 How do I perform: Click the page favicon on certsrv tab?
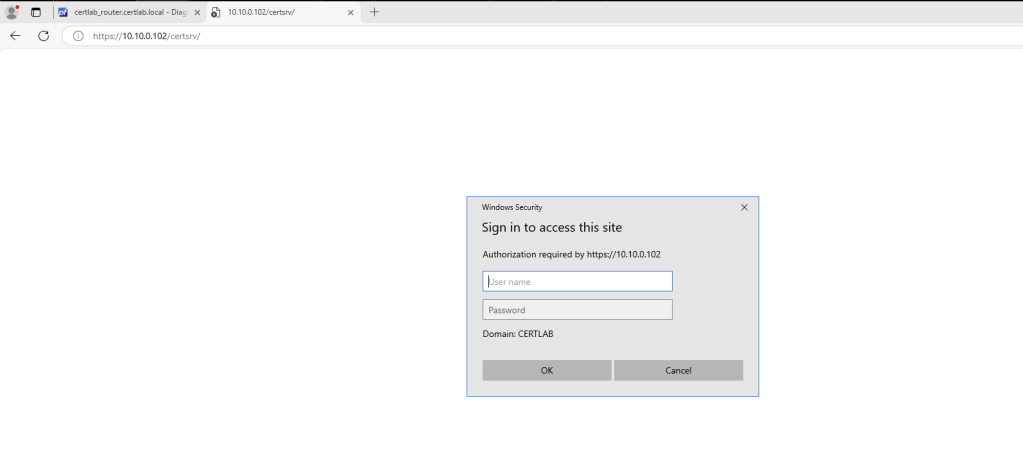click(216, 12)
